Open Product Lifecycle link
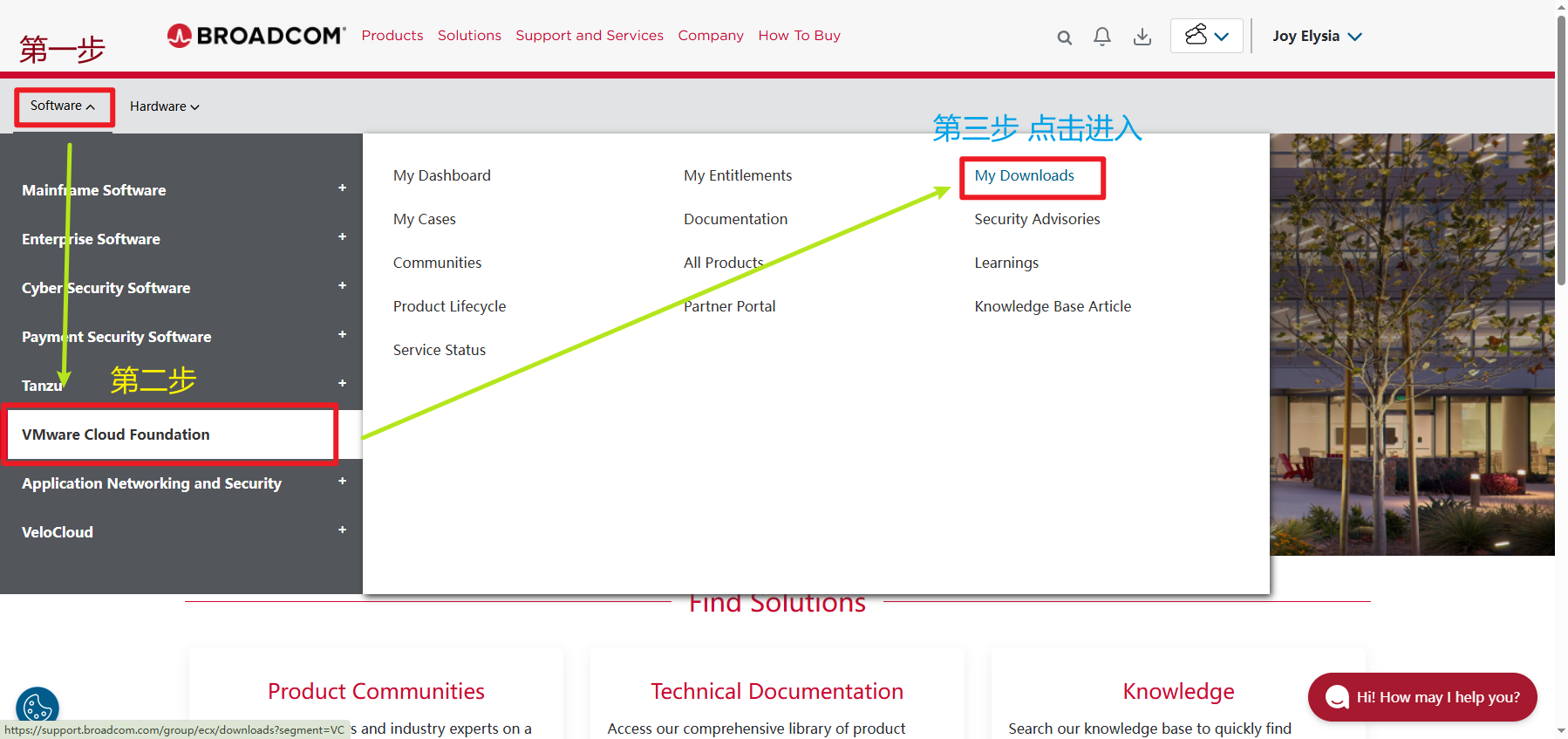1568x739 pixels. coord(449,306)
